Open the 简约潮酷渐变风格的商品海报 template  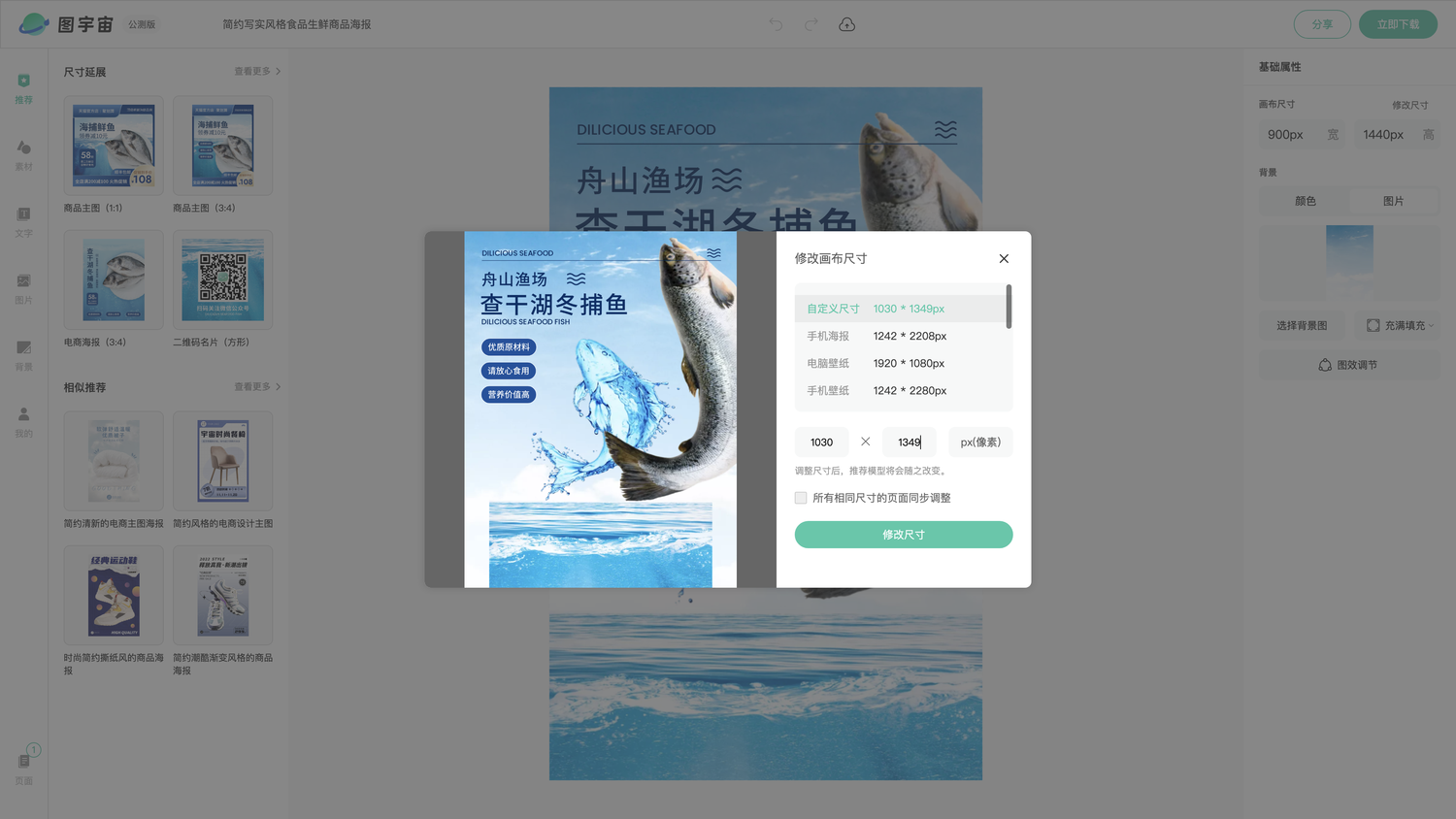[x=222, y=595]
